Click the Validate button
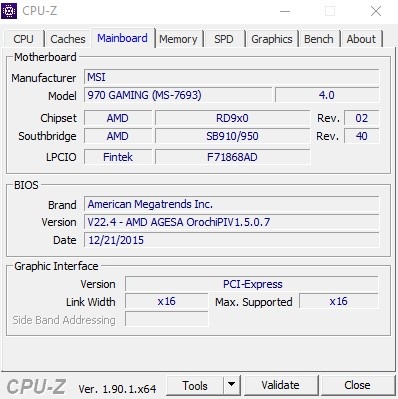Image resolution: width=398 pixels, height=399 pixels. pos(280,385)
